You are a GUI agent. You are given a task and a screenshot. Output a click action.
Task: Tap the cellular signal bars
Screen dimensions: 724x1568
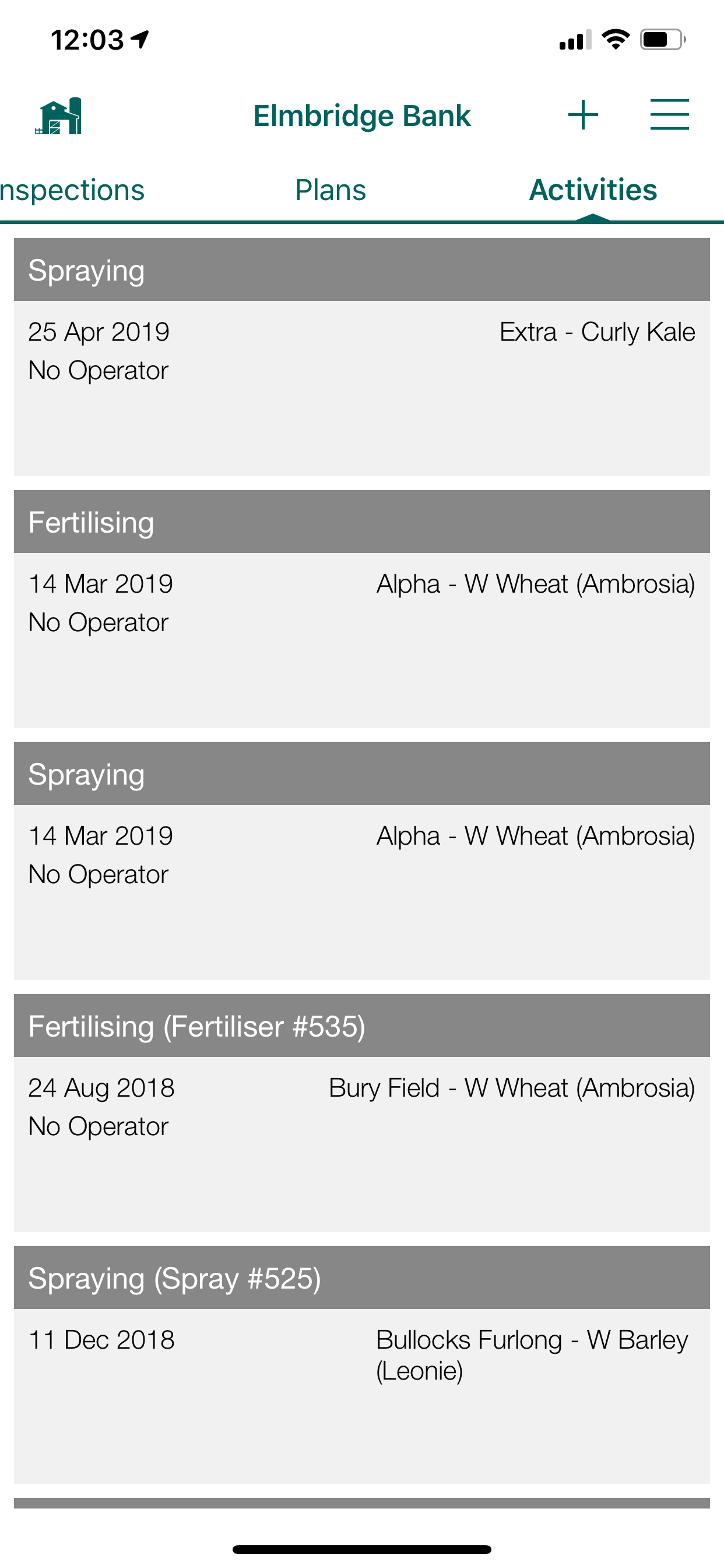[575, 40]
